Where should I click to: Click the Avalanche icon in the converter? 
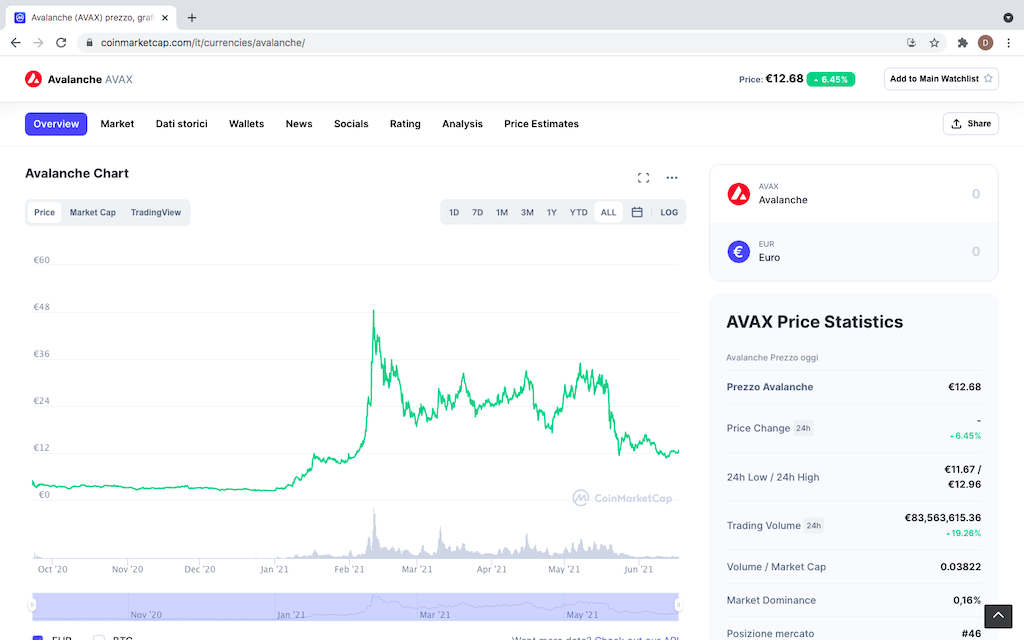point(739,194)
